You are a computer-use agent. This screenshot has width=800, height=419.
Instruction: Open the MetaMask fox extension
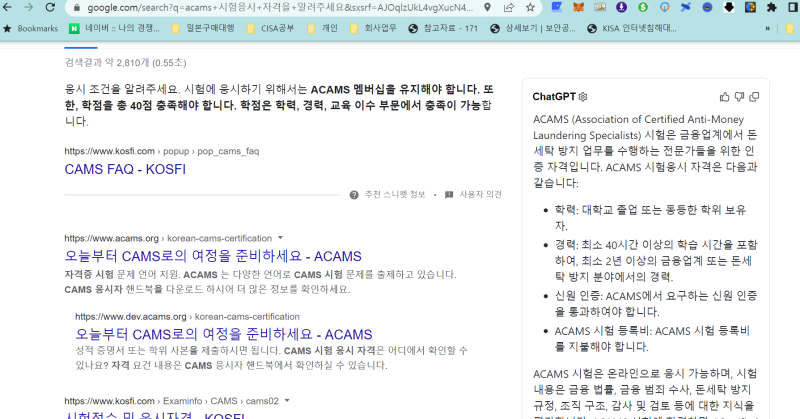pos(579,7)
